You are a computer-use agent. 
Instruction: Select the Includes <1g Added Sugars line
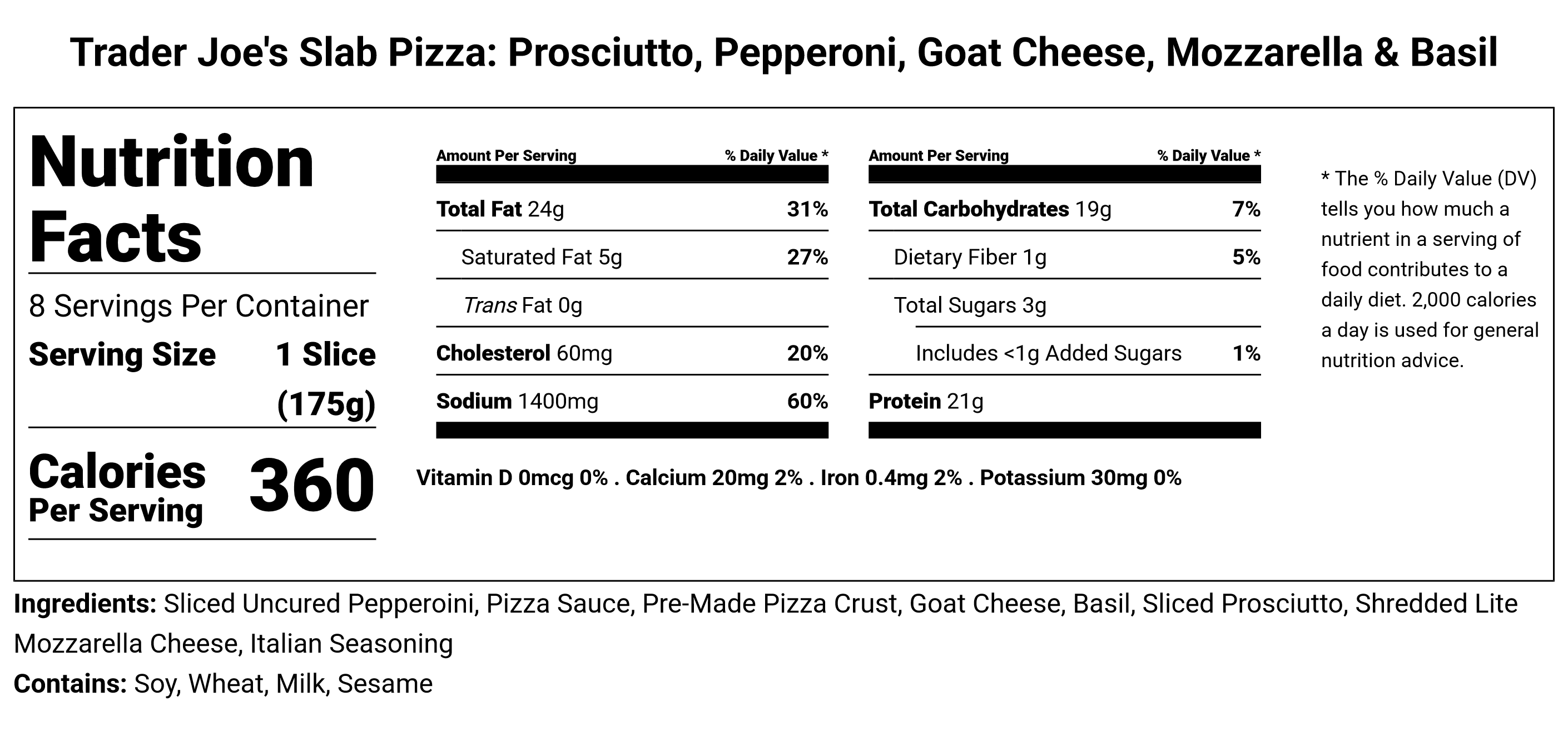coord(1048,353)
